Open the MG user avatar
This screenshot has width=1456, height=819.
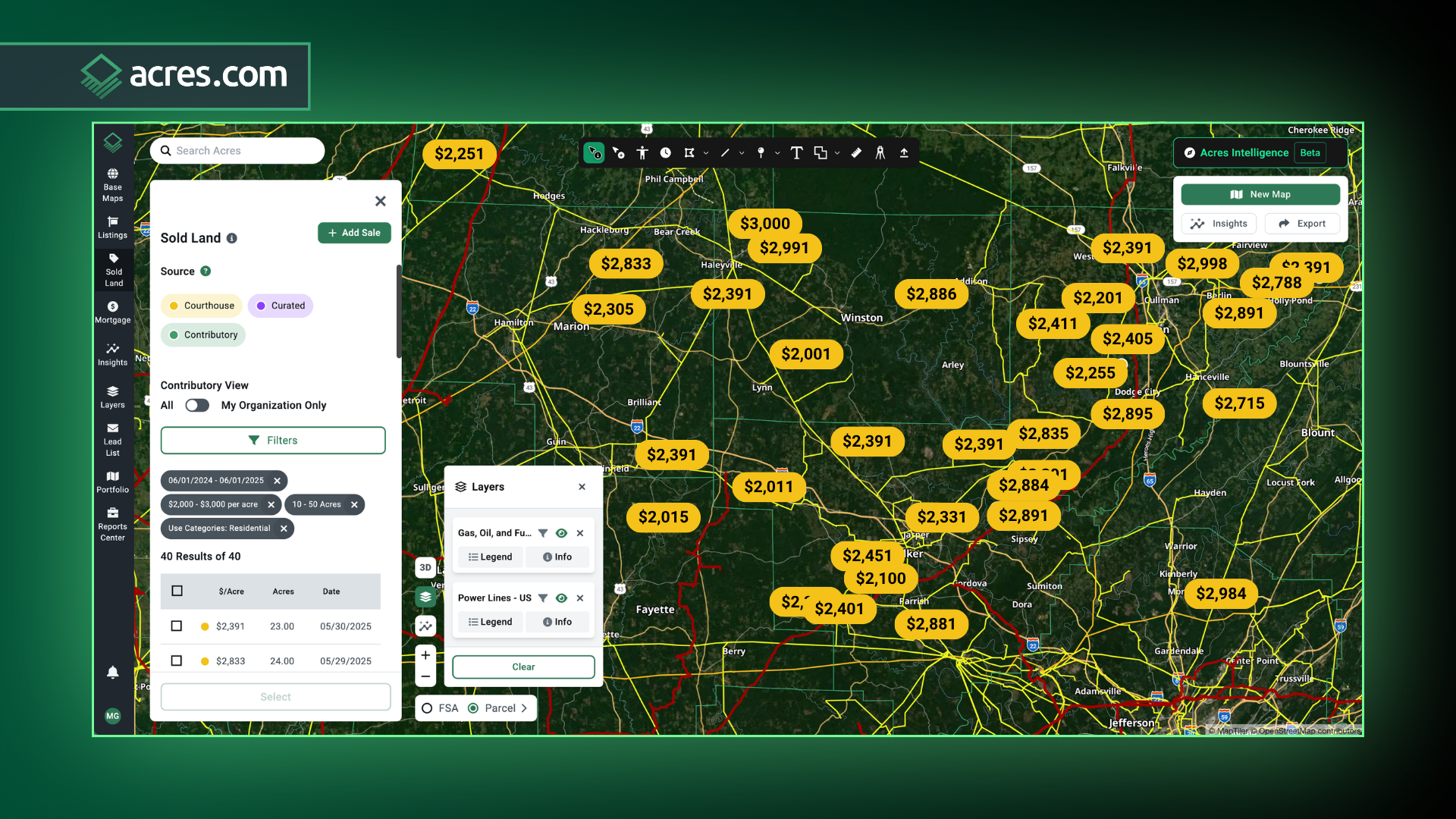112,716
